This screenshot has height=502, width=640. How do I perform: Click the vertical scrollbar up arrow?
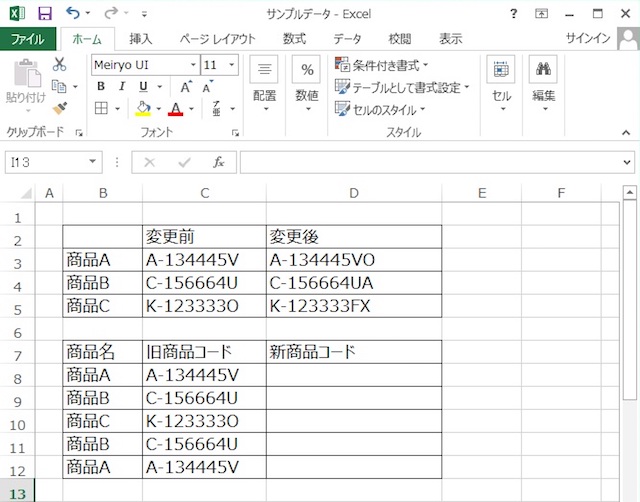click(x=629, y=192)
